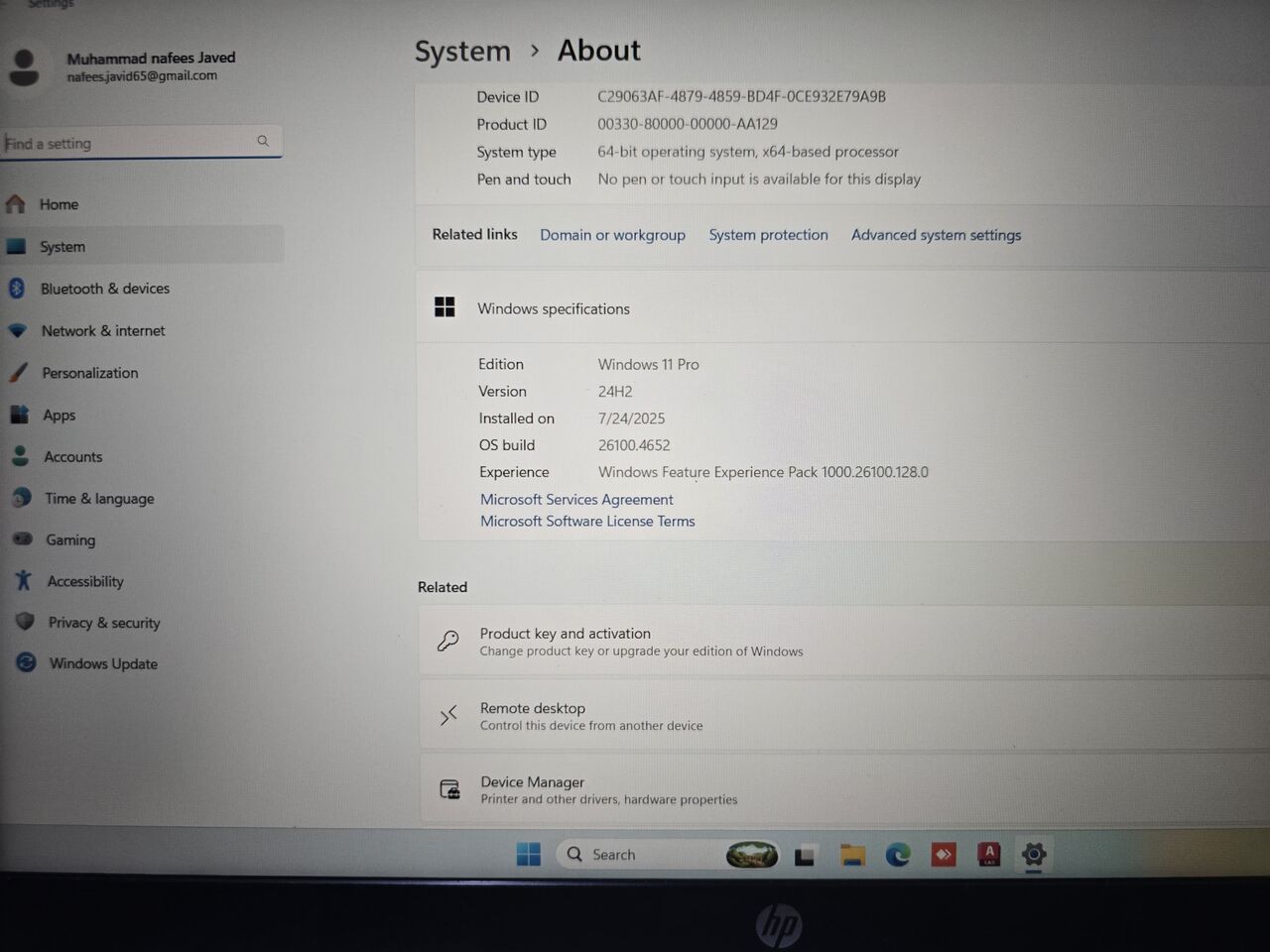Go to Network & internet settings
The height and width of the screenshot is (952, 1270).
tap(103, 331)
